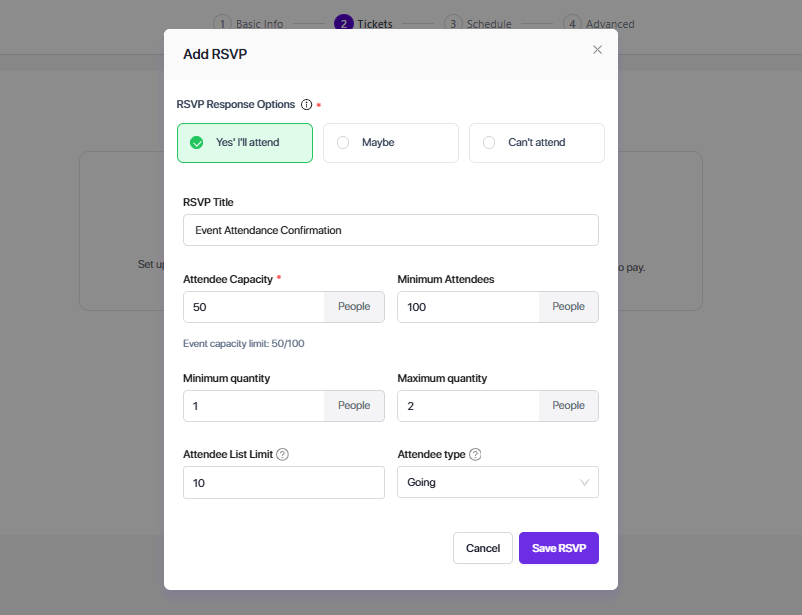Click the Cancel button

point(482,548)
